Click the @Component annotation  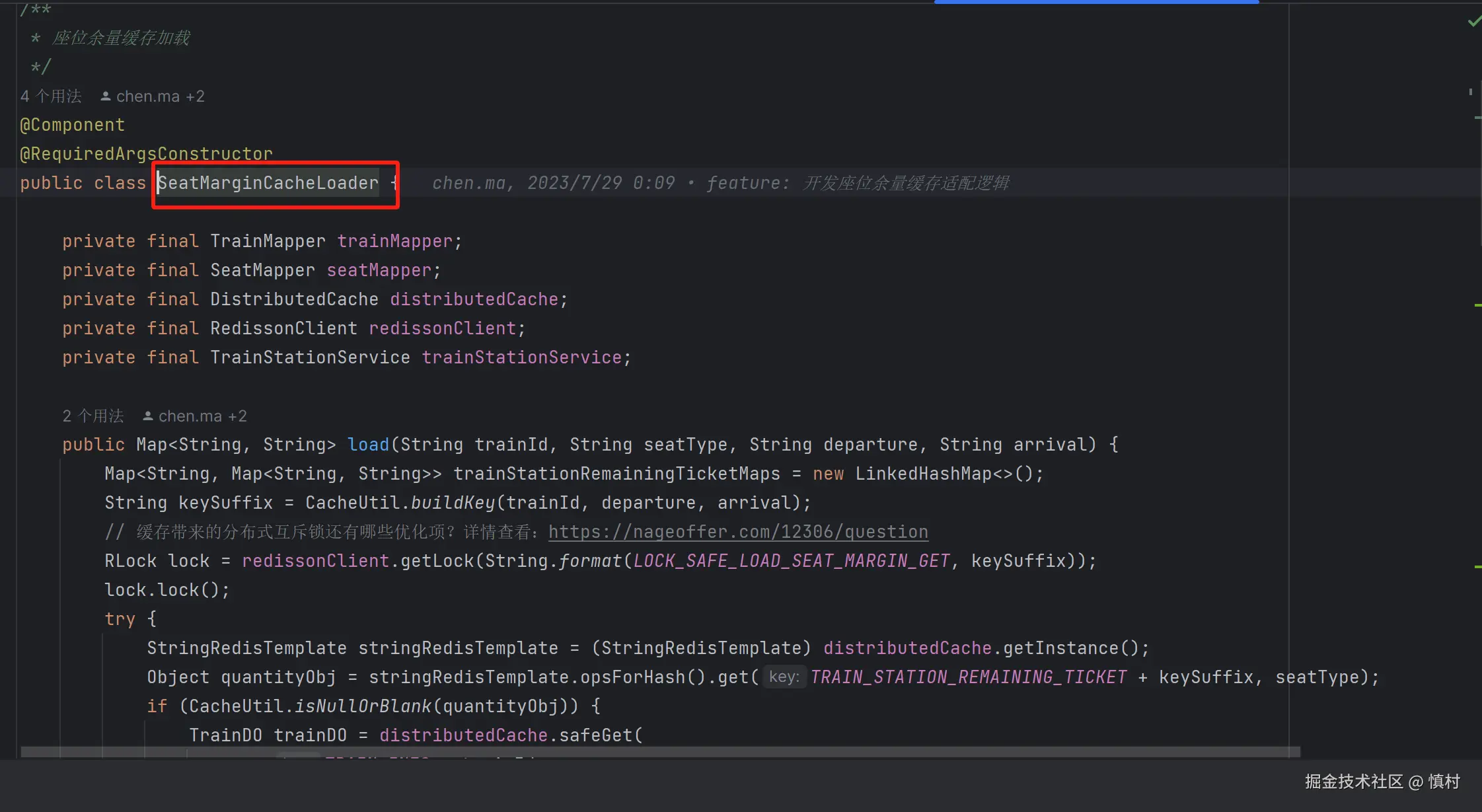pyautogui.click(x=72, y=125)
